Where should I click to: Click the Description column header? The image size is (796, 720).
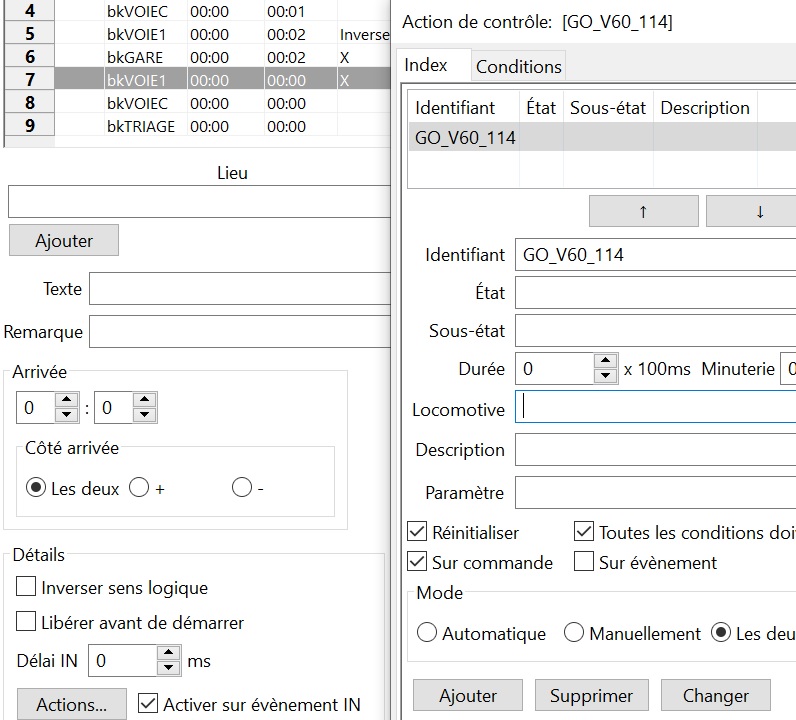(x=705, y=108)
